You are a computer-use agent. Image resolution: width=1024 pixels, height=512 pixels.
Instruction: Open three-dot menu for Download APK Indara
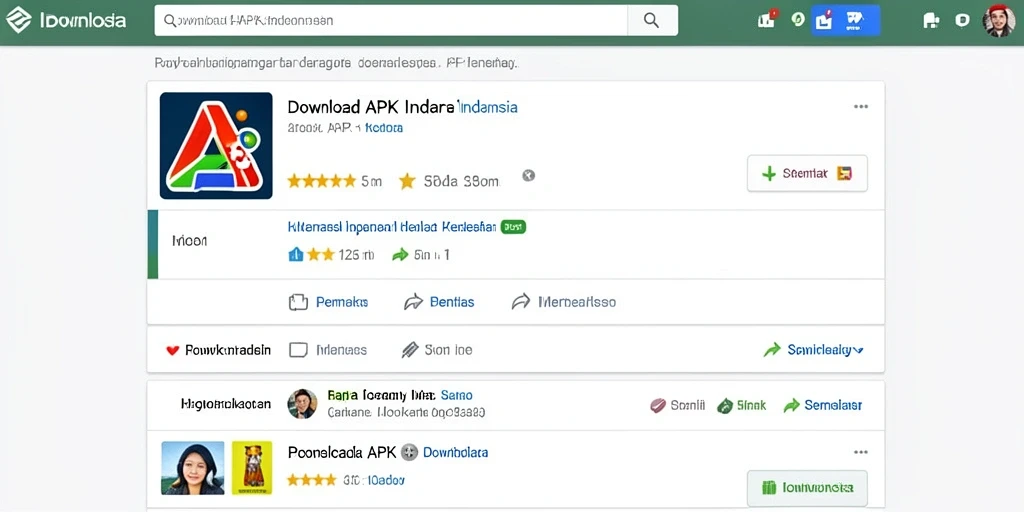861,107
